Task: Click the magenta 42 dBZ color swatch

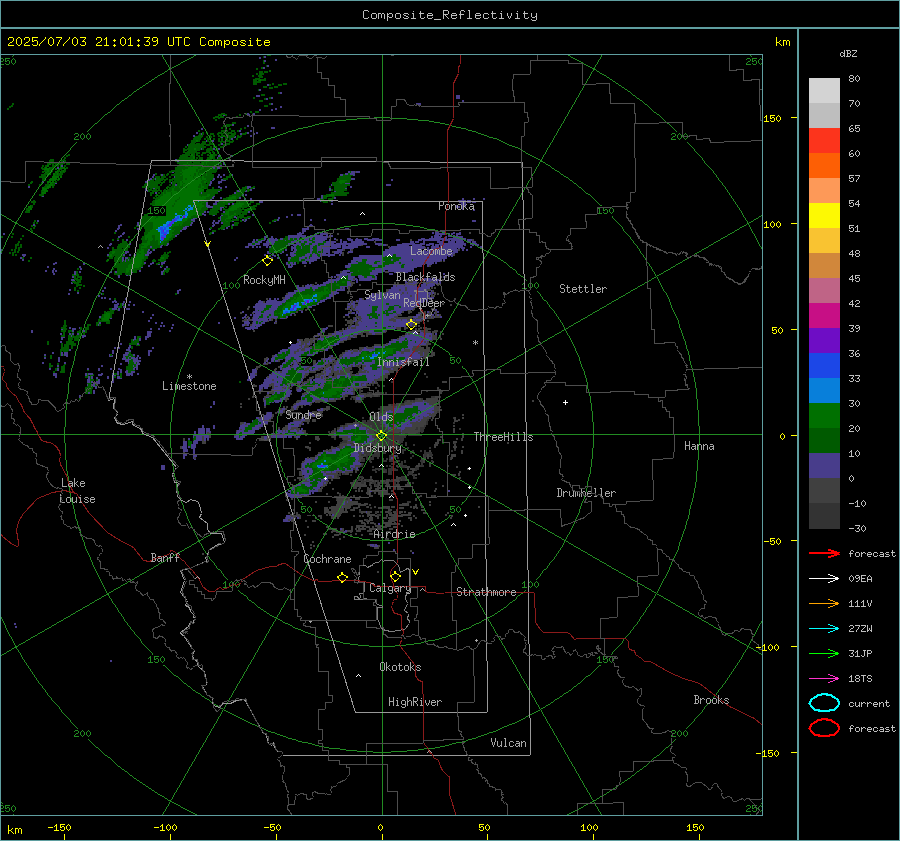Action: point(824,315)
